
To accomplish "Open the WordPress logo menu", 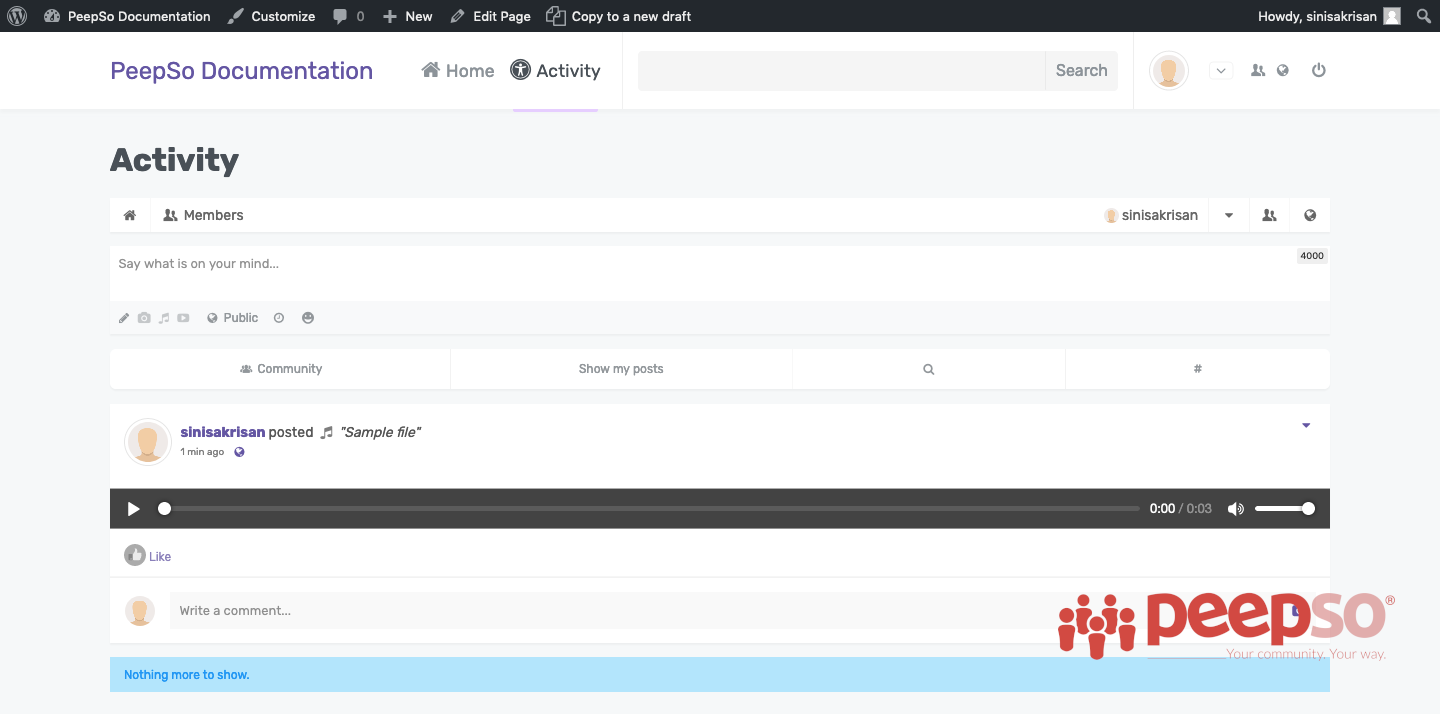I will coord(17,16).
